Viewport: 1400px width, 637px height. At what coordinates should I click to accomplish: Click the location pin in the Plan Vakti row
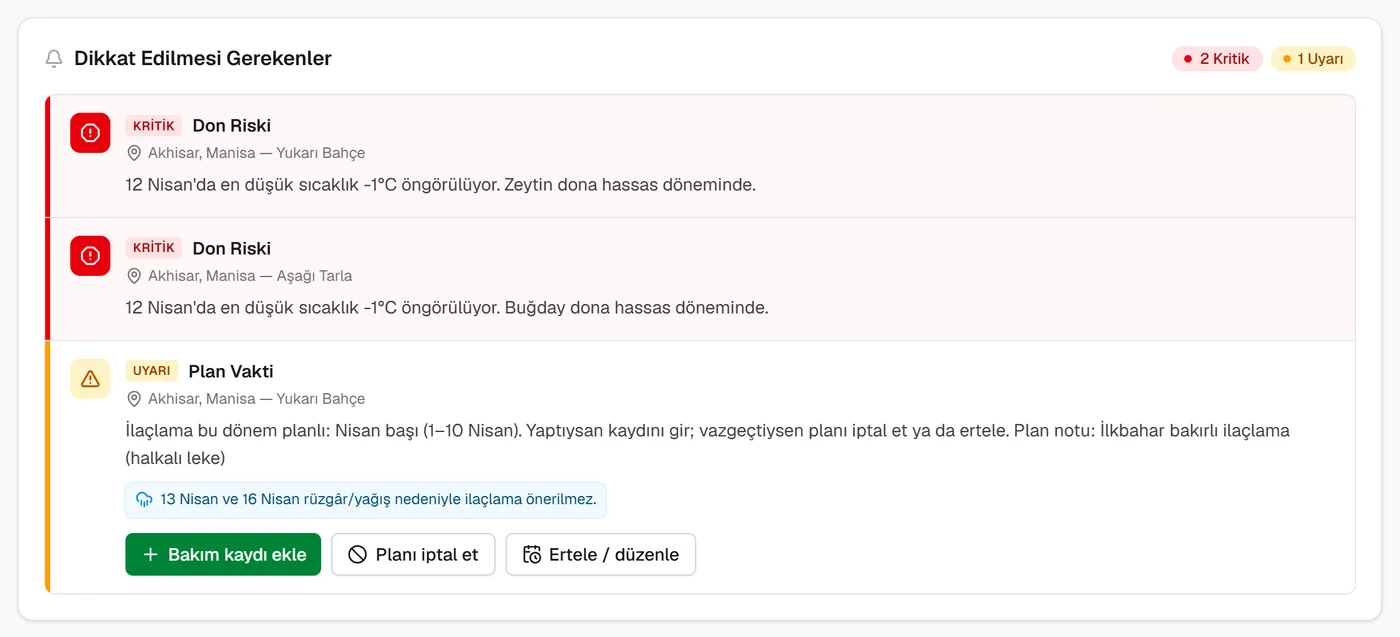click(134, 399)
